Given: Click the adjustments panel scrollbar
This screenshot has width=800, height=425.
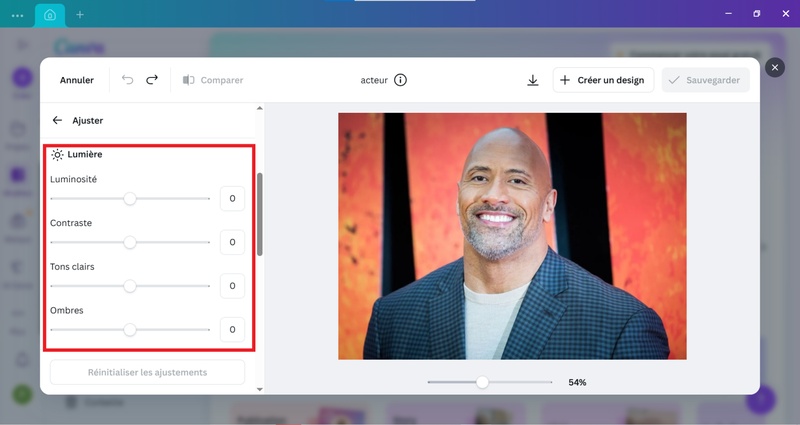Looking at the screenshot, I should coord(260,213).
